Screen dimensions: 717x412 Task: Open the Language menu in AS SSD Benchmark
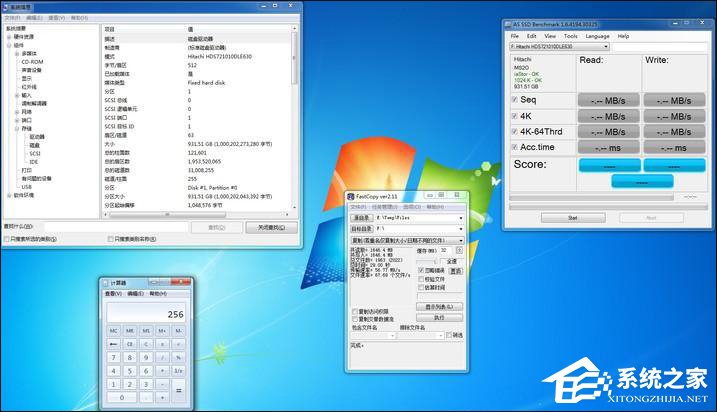[x=597, y=36]
